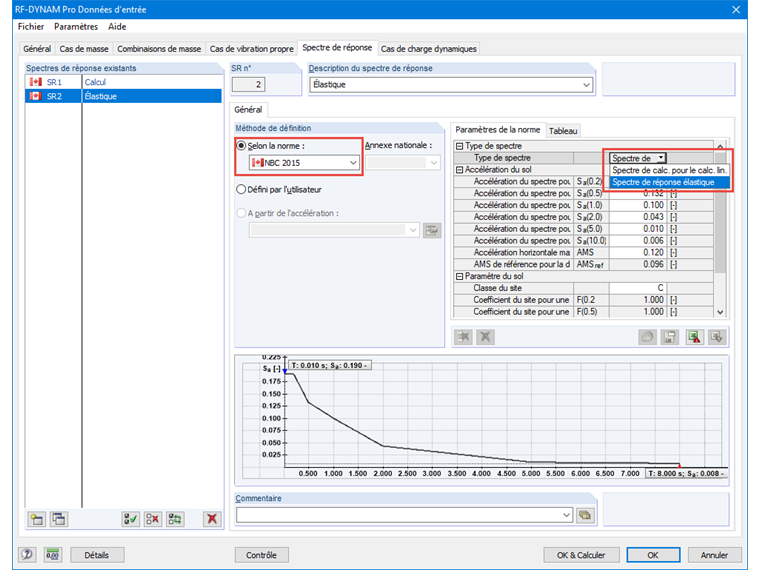Invert spectrum selection icon
The width and height of the screenshot is (760, 570).
(x=175, y=519)
